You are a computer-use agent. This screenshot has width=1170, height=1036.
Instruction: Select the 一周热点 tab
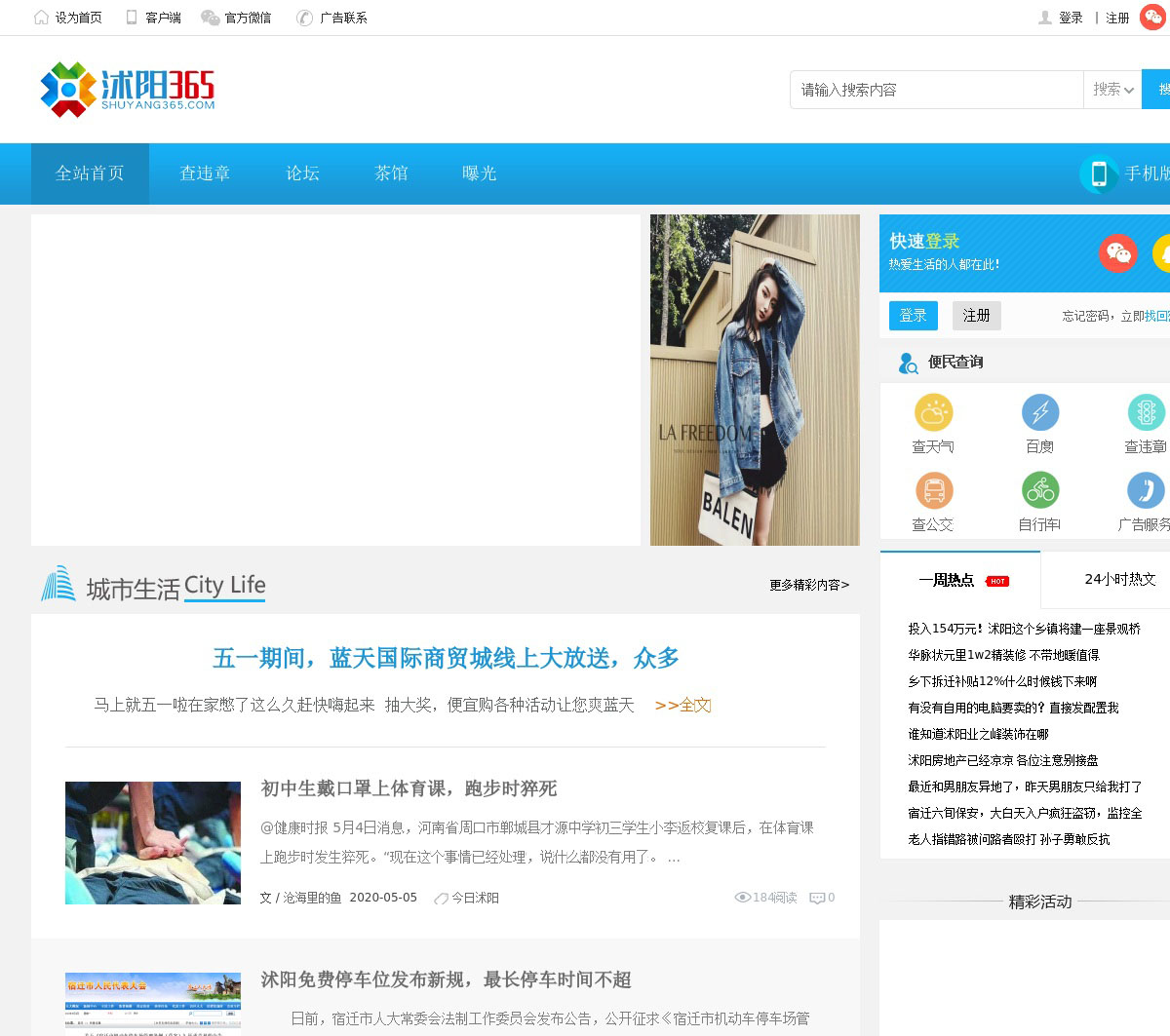pyautogui.click(x=946, y=580)
